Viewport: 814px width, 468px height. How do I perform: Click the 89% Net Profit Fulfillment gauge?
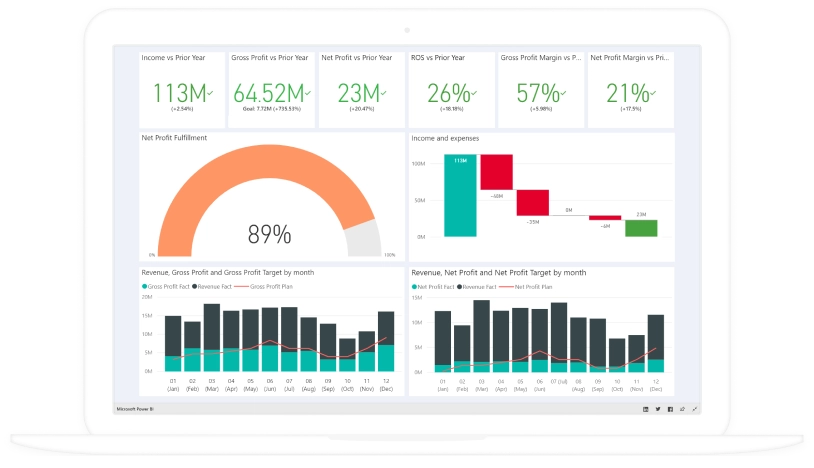coord(268,200)
